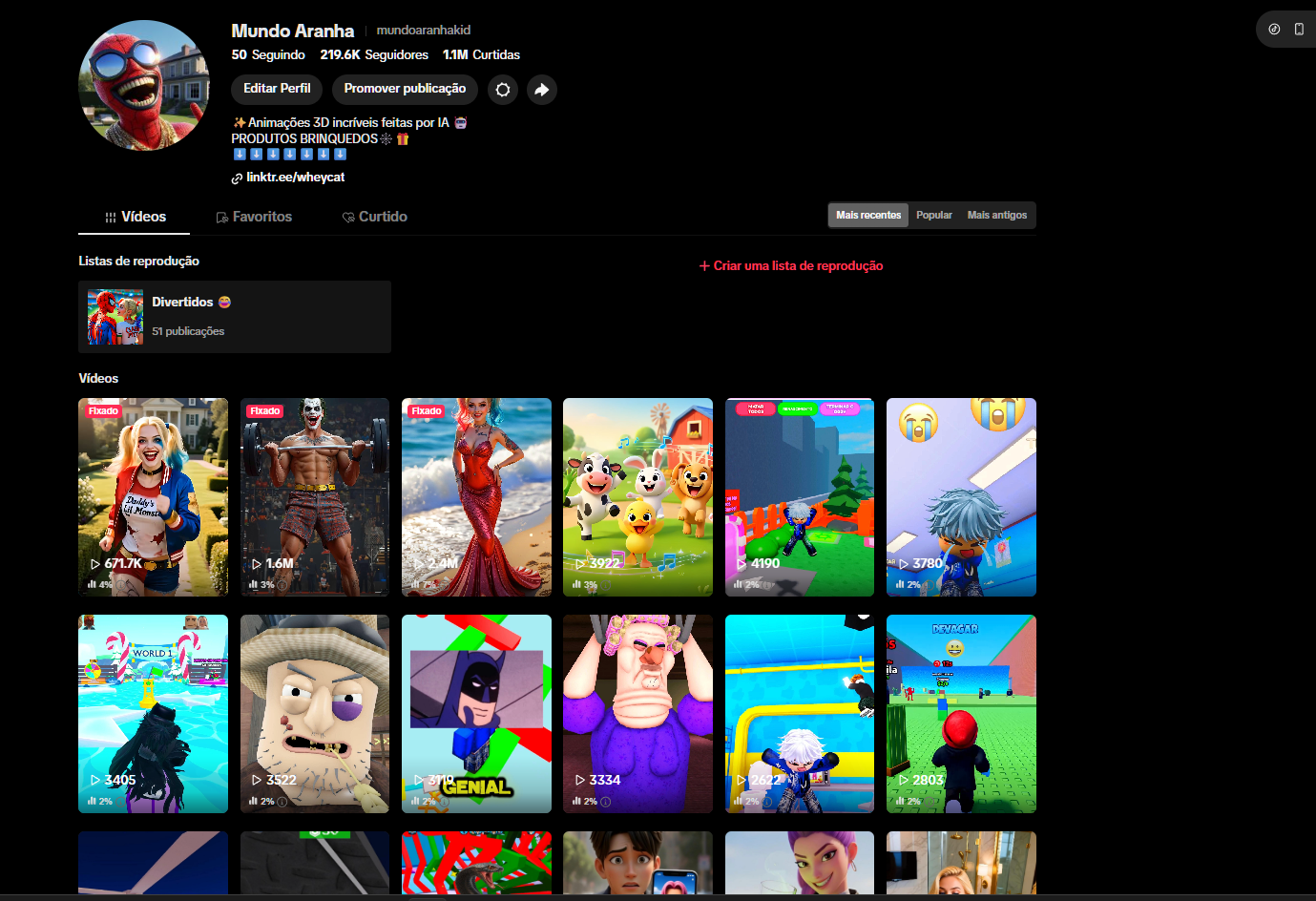Click the analytics bar icon on the 3405 video
The image size is (1316, 901).
click(93, 801)
